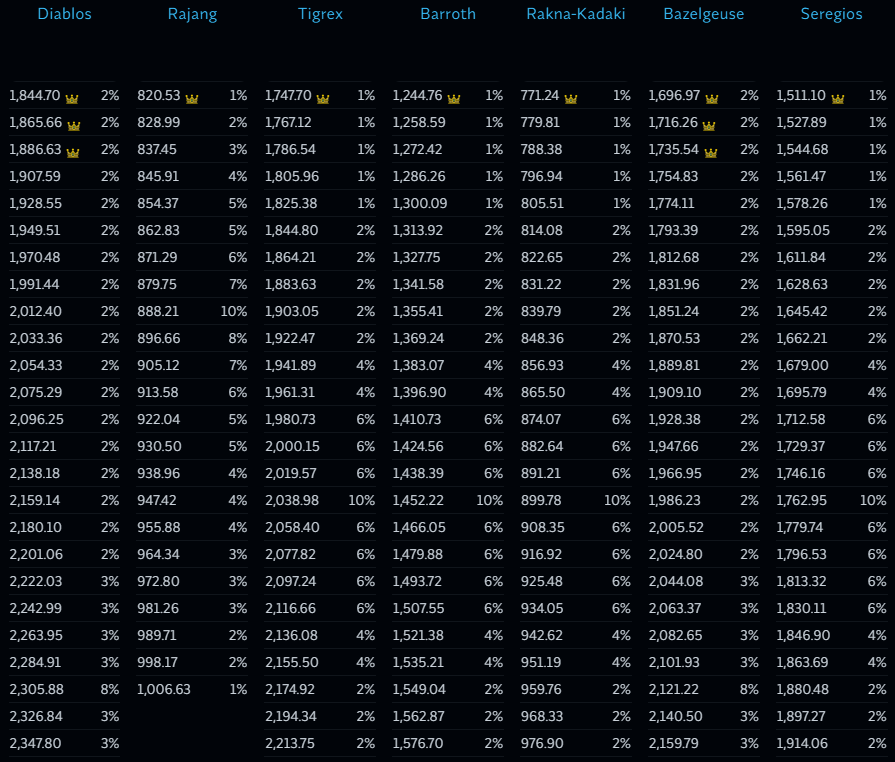Select Bazelgeuse size value 1,986.23
The width and height of the screenshot is (895, 762).
tap(675, 501)
